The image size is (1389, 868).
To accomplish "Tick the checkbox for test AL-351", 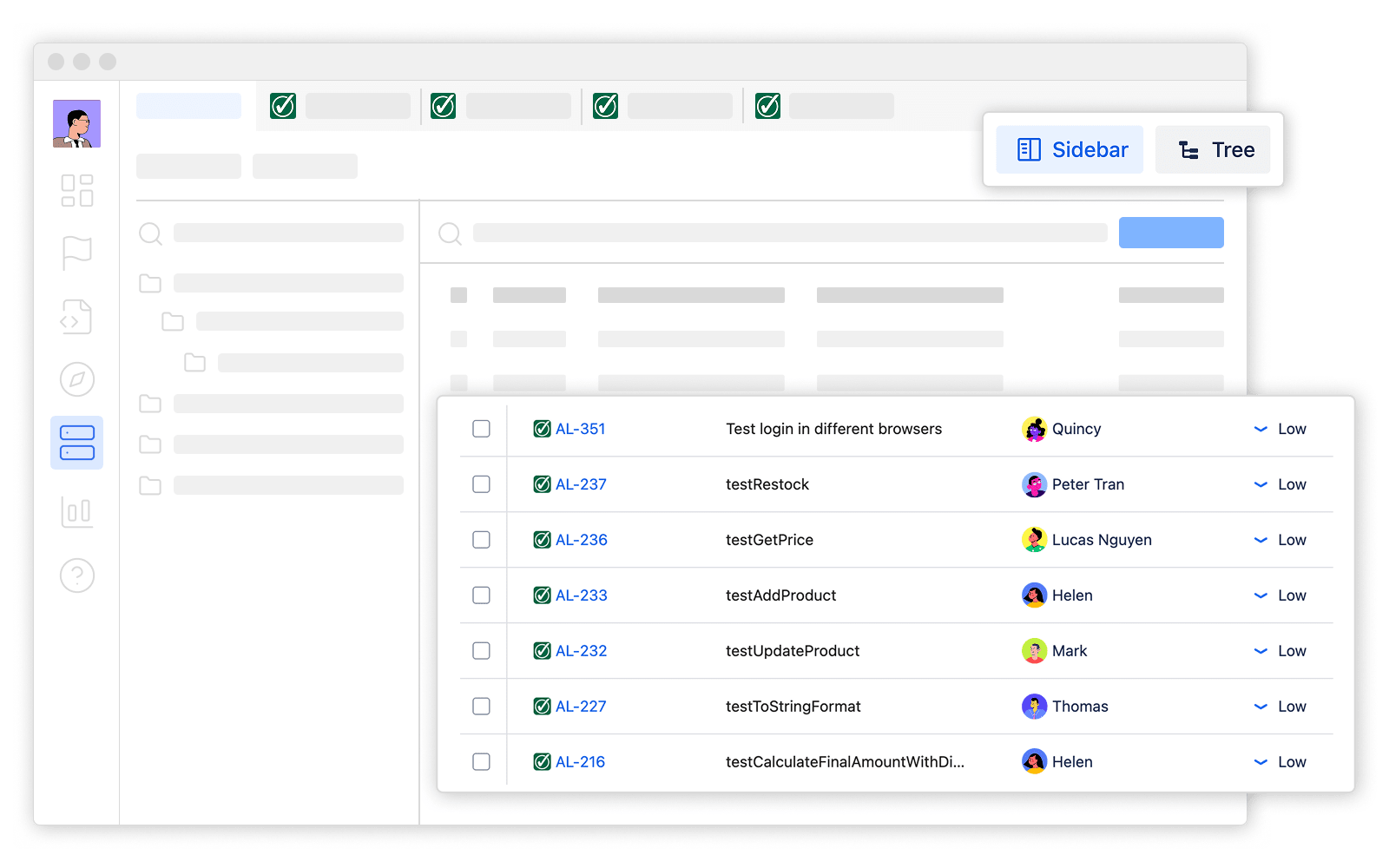I will 481,428.
